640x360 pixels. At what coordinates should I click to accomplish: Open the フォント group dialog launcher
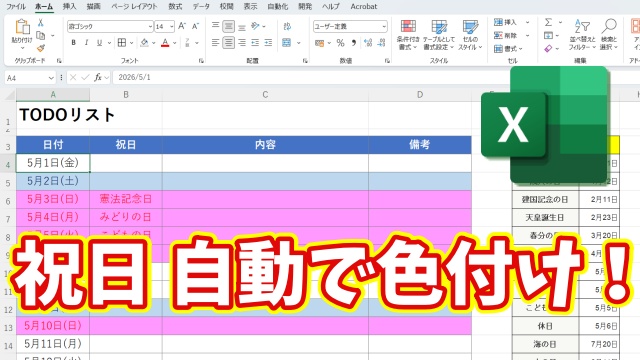tap(201, 60)
